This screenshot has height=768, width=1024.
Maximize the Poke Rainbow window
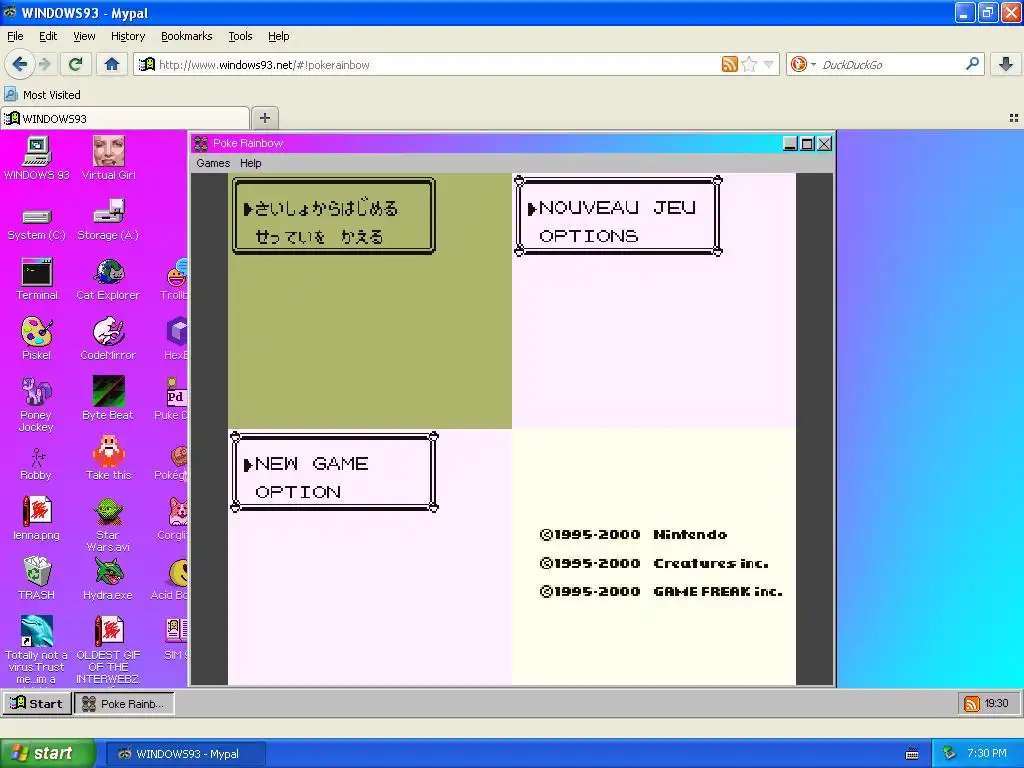(x=807, y=144)
